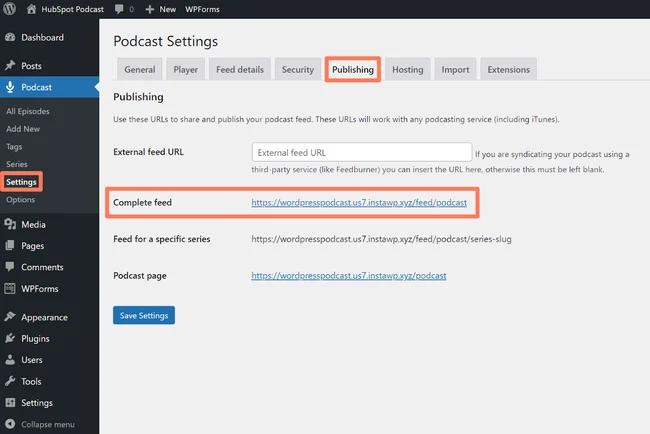Image resolution: width=650 pixels, height=434 pixels.
Task: Open the HubSpot Podcast site name link
Action: (73, 9)
